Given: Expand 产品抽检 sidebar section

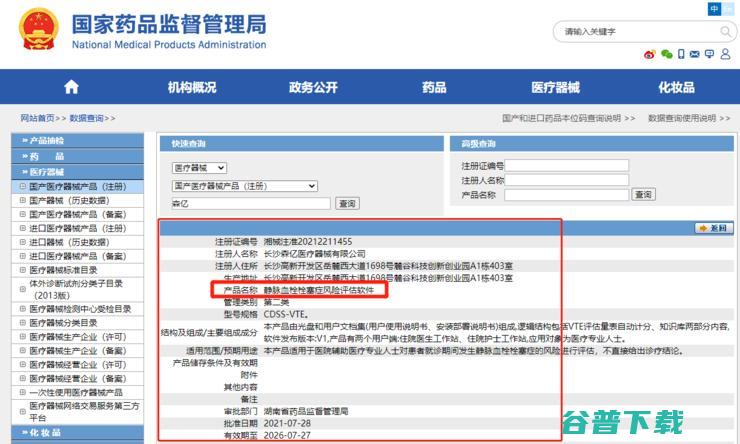Looking at the screenshot, I should coord(77,140).
